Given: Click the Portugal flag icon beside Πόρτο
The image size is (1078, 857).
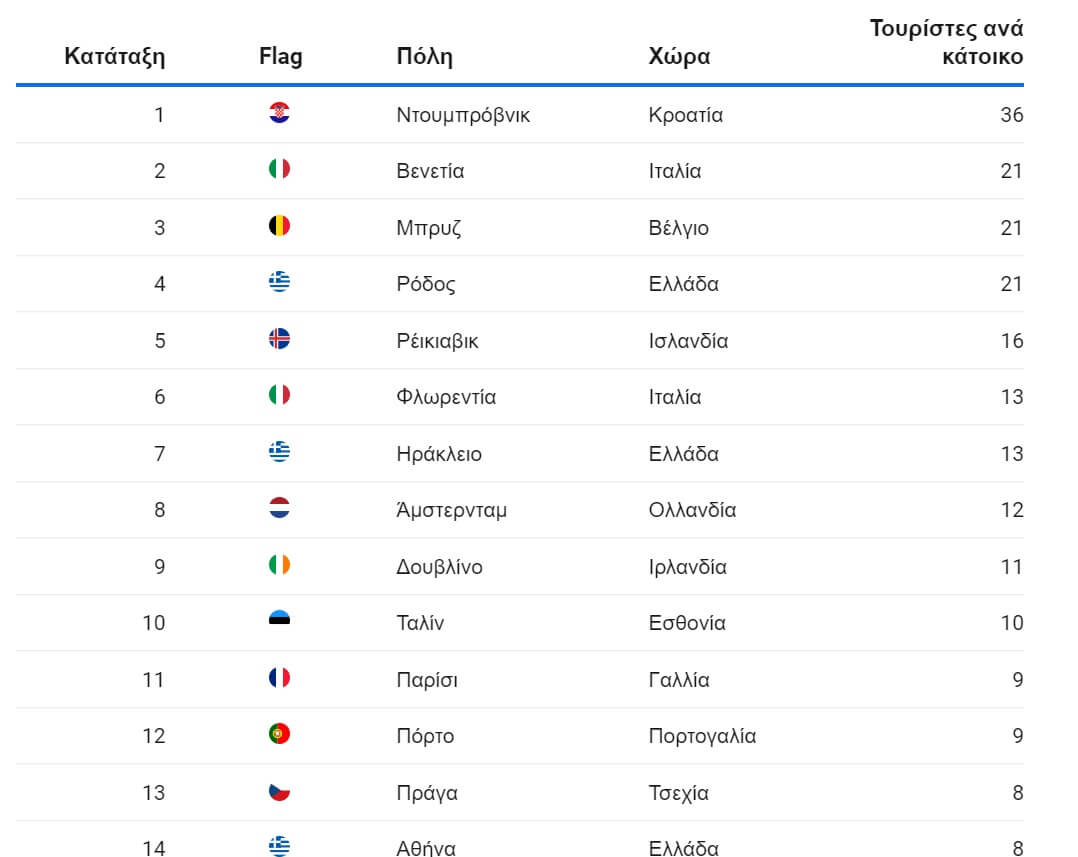Looking at the screenshot, I should [x=280, y=735].
